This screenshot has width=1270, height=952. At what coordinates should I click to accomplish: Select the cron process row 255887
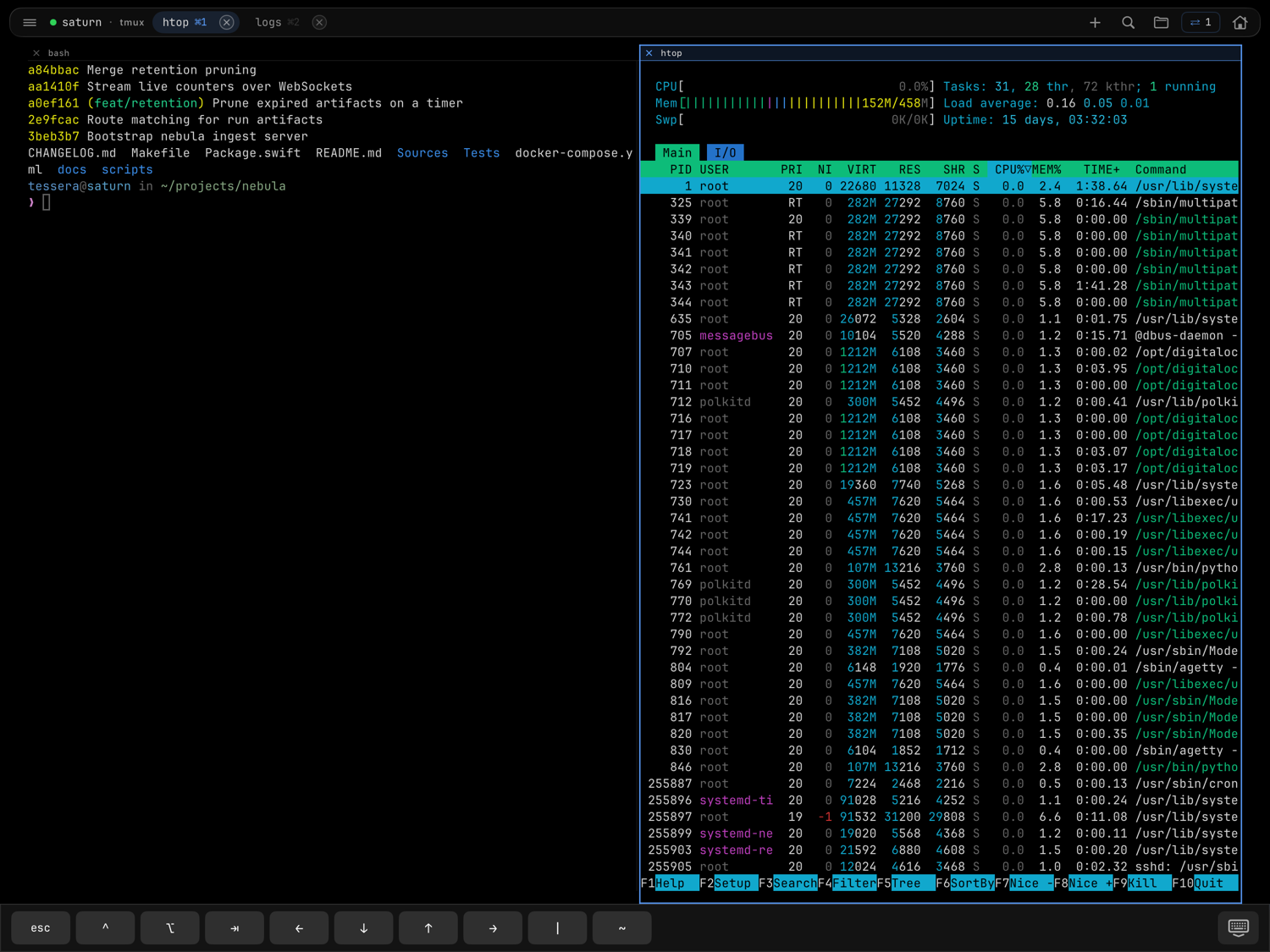(x=939, y=784)
